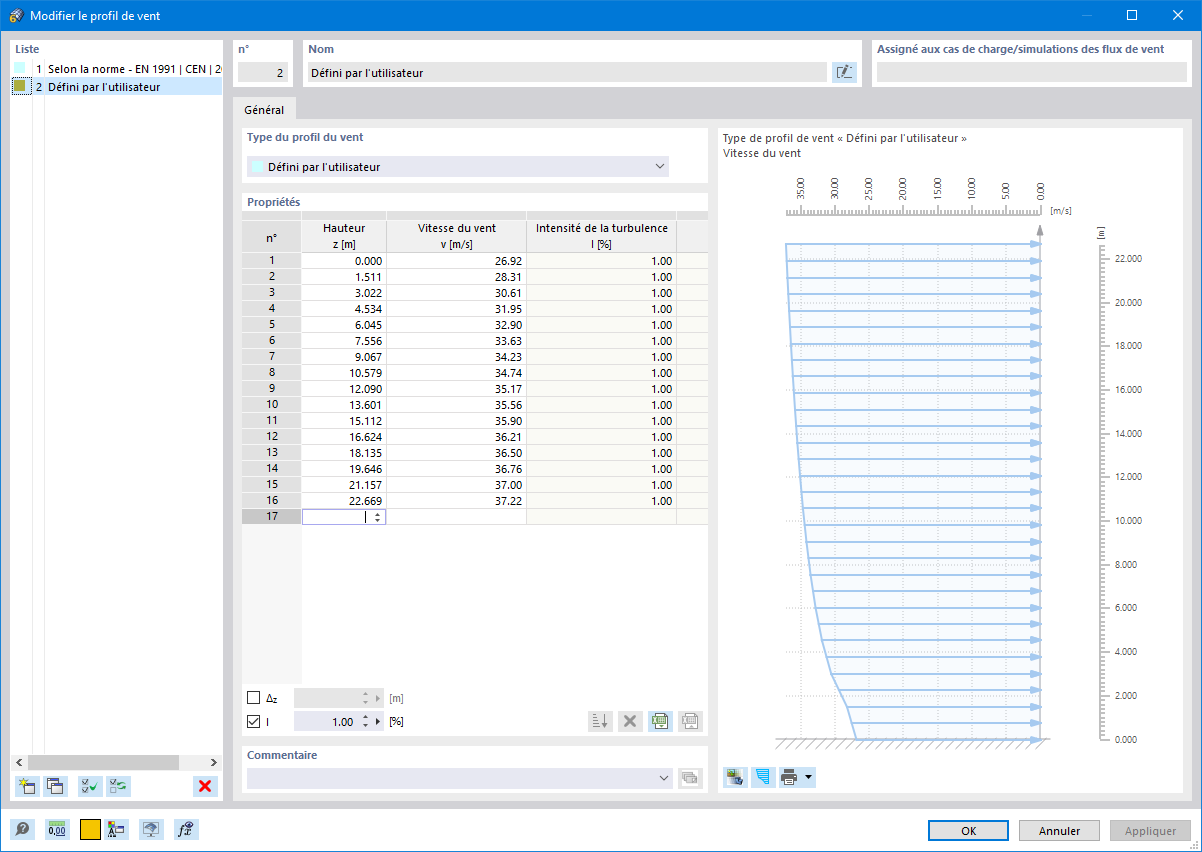Click height cell 3.022
Screen dimensions: 1202x852
click(344, 292)
